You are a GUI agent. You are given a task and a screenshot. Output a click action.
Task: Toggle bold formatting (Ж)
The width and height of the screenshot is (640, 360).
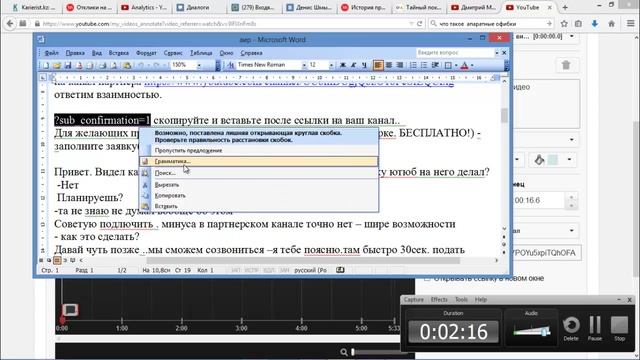click(x=343, y=65)
